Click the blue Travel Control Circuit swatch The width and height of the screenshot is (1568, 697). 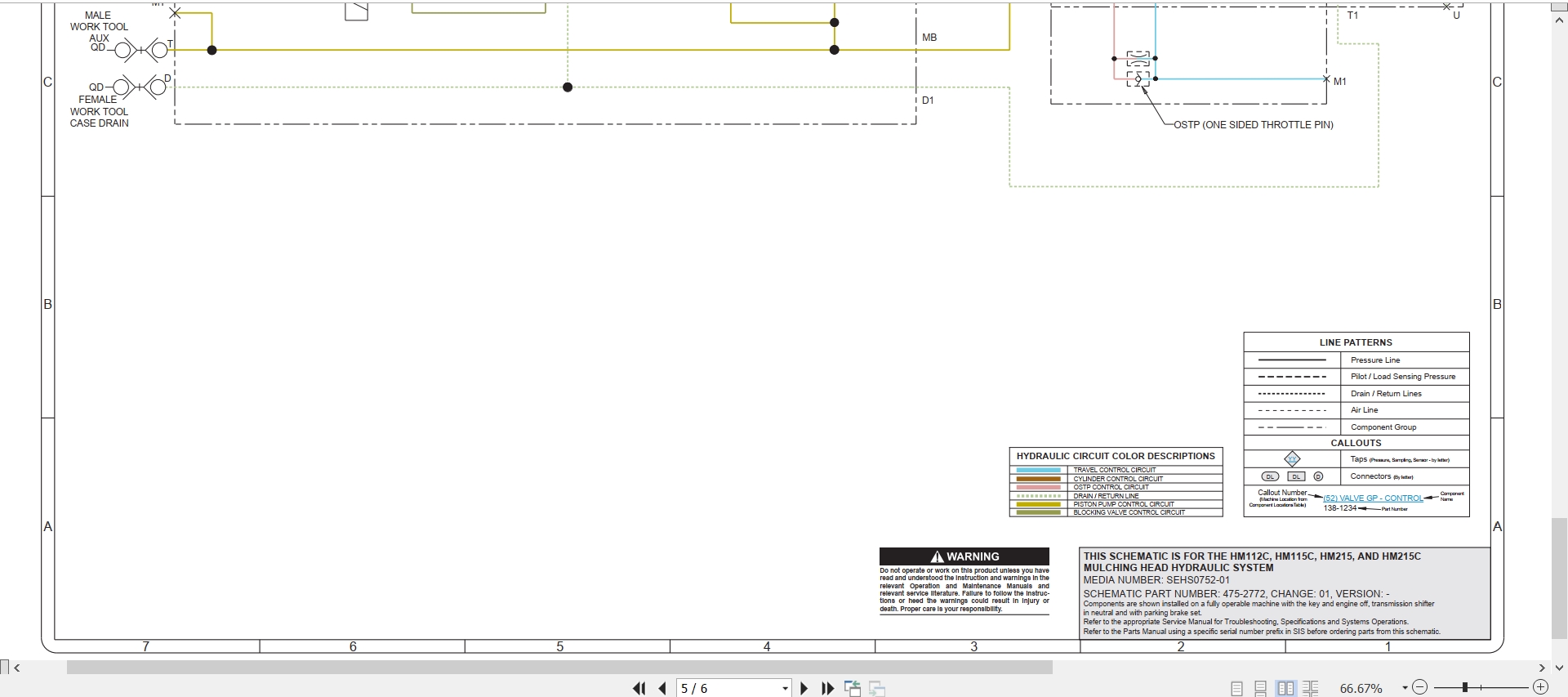(x=1038, y=470)
